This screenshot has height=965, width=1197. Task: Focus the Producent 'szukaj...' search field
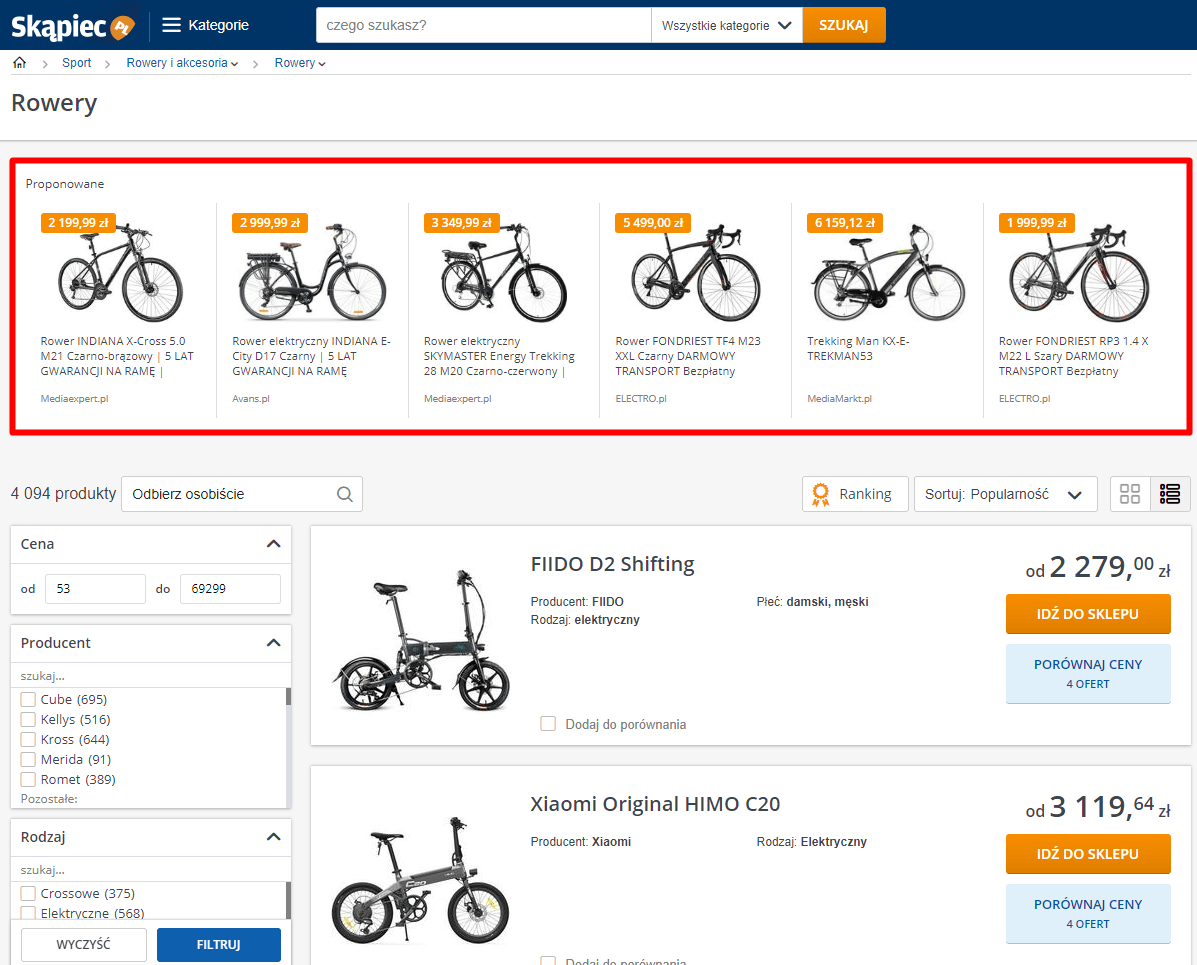tap(150, 676)
